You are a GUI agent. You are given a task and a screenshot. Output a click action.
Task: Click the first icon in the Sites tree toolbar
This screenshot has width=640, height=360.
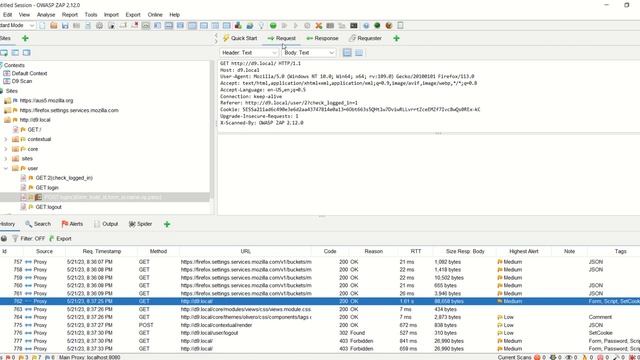[x=4, y=53]
